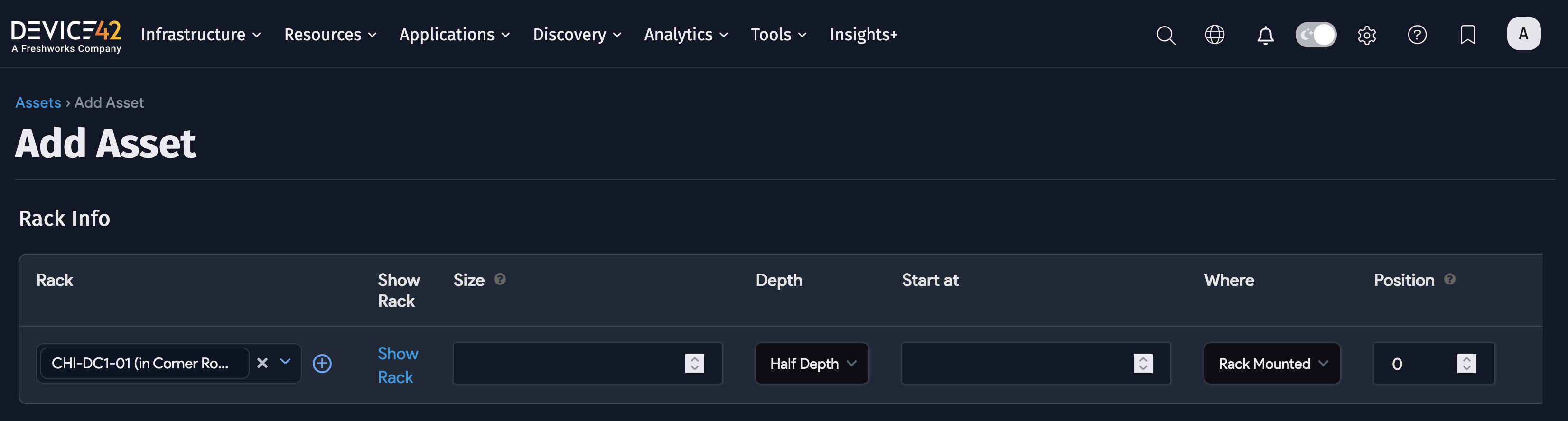Open the settings gear icon

click(x=1366, y=35)
